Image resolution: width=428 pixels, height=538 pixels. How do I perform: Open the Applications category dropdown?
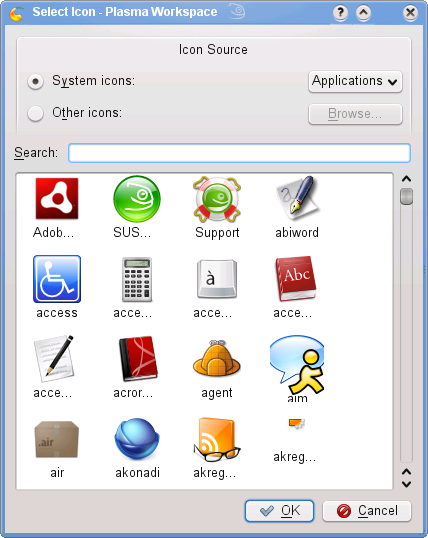pos(355,81)
